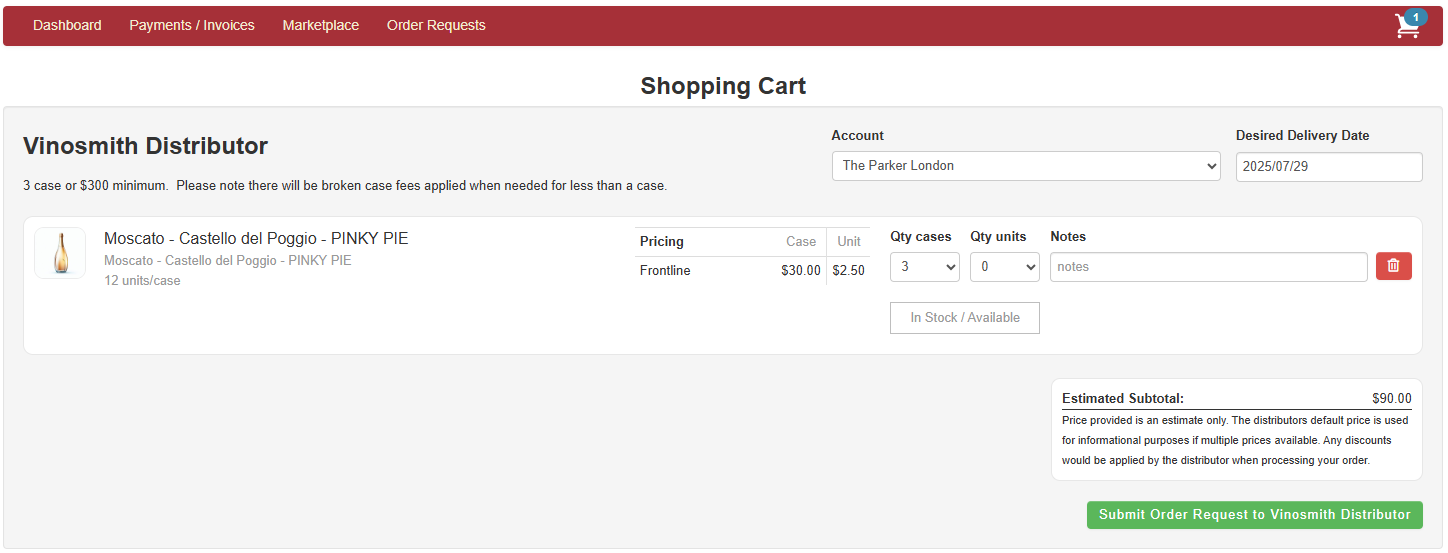Change the Qty cases dropdown

pos(925,267)
